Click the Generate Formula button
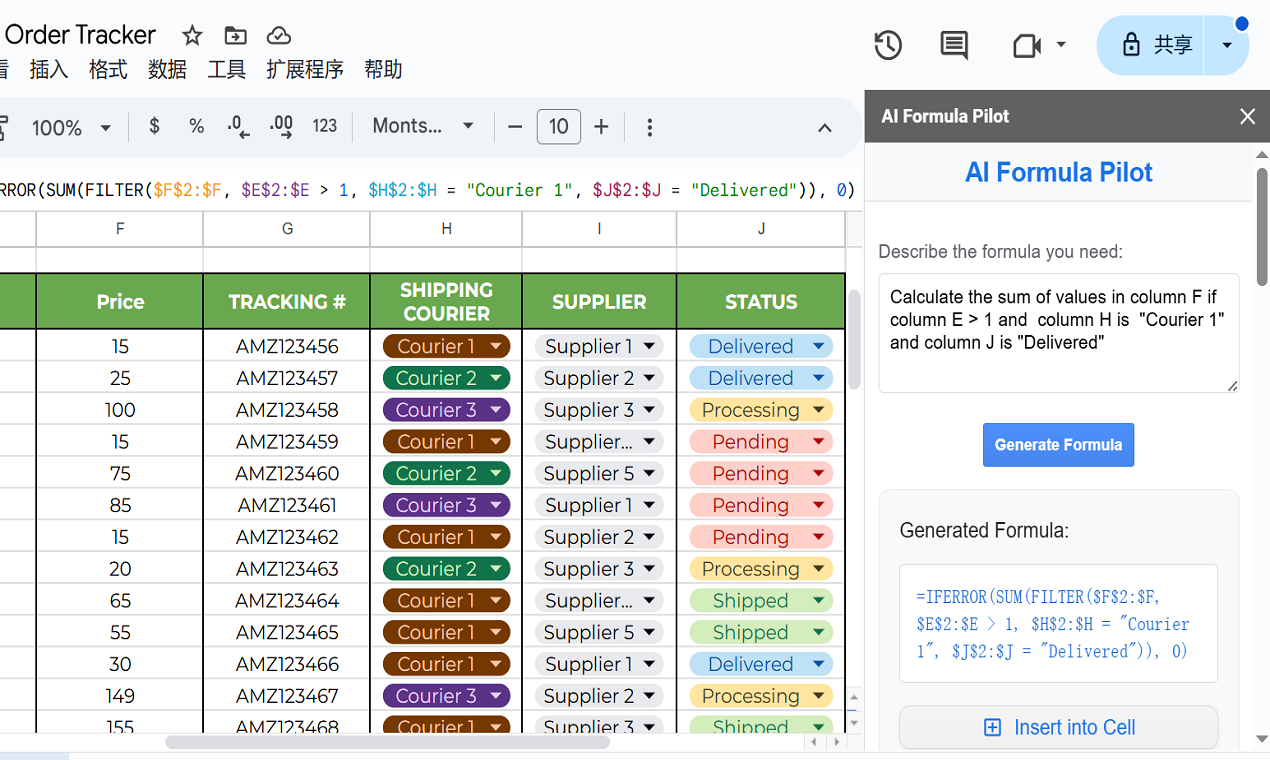Viewport: 1270px width, 760px height. [x=1058, y=445]
